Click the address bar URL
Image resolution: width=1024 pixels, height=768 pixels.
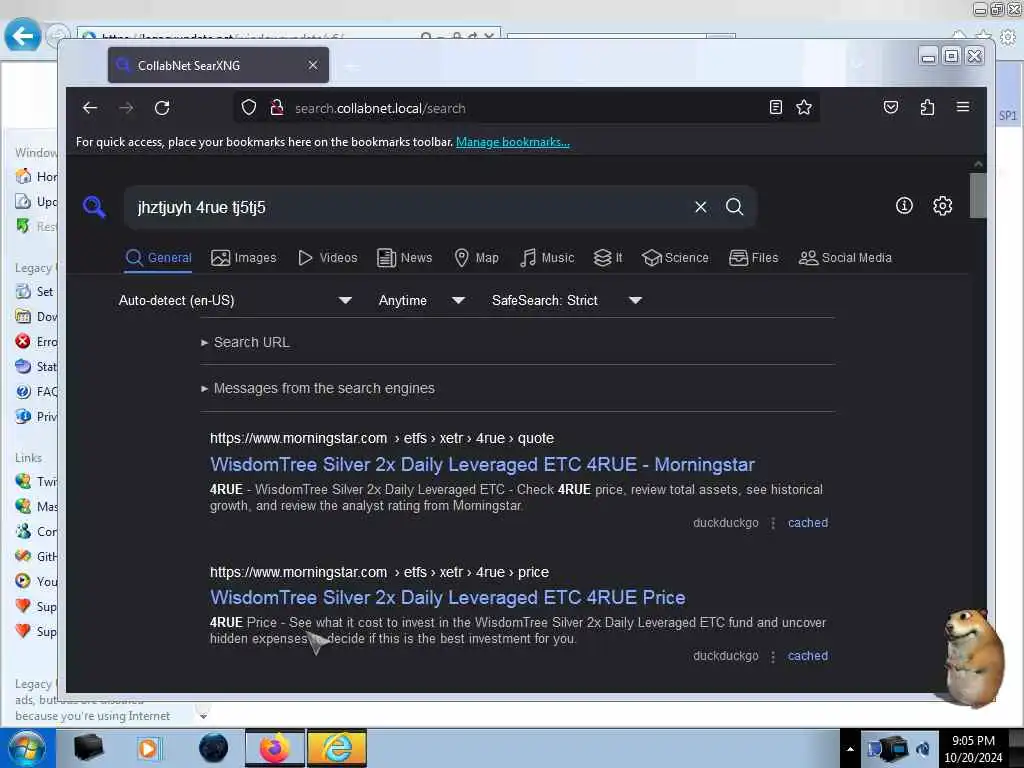click(380, 108)
